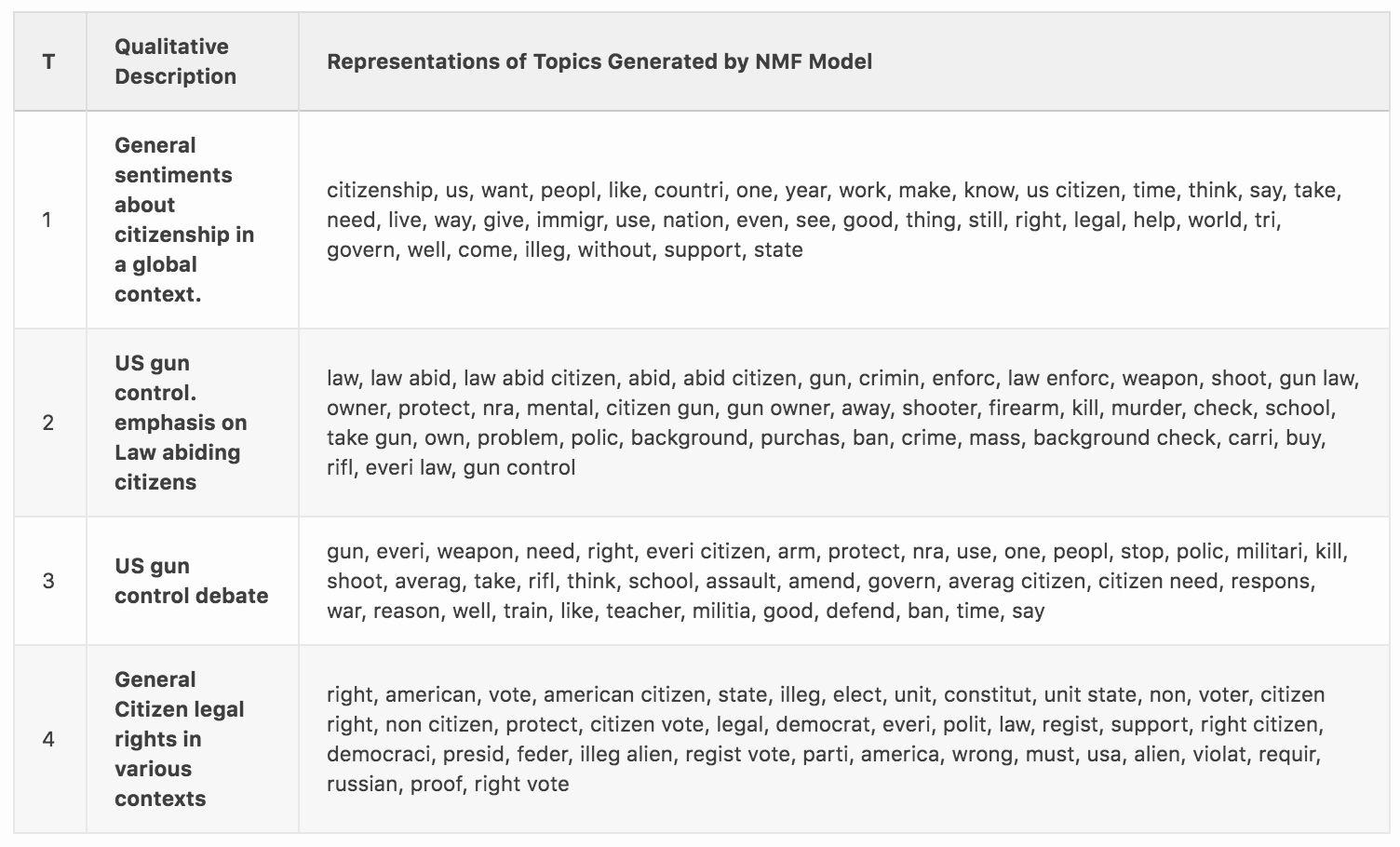Select topic number 4 cell
This screenshot has width=1400, height=847.
[x=48, y=739]
